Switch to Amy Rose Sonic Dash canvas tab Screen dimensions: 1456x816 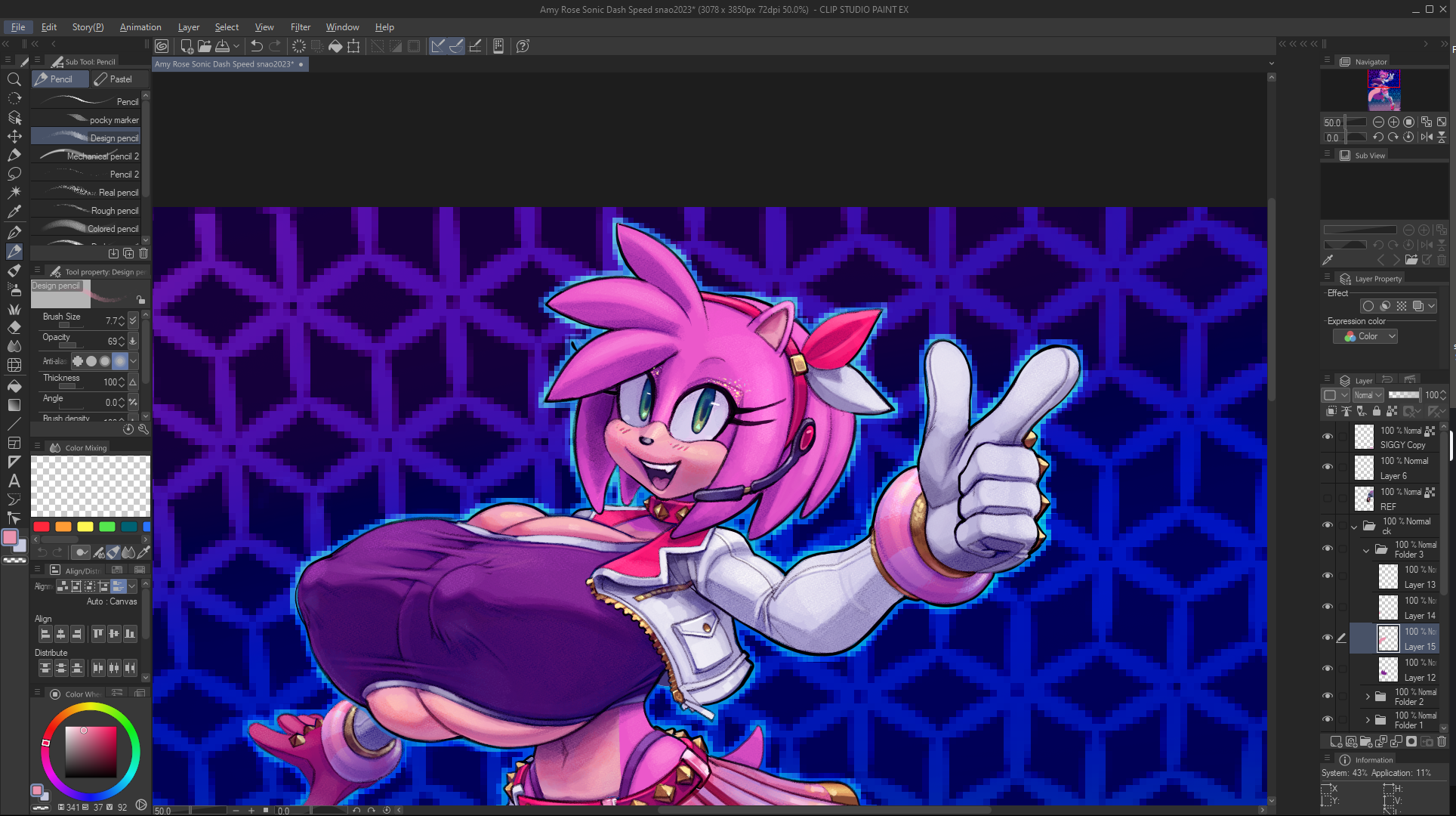(229, 64)
